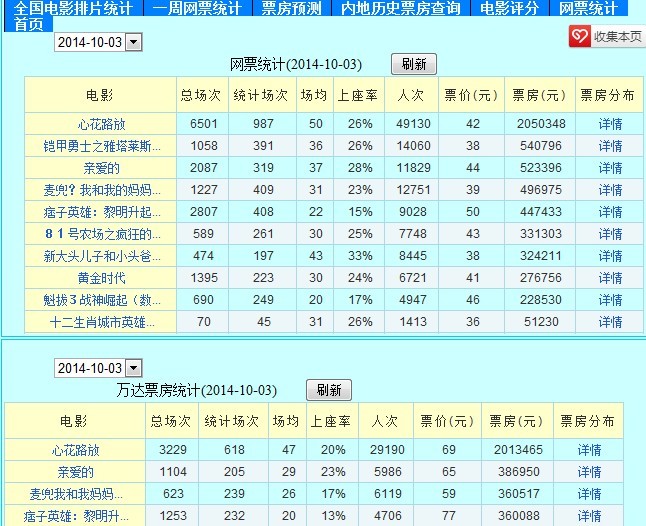646x526 pixels.
Task: Open 票房预测 tab
Action: pos(291,8)
